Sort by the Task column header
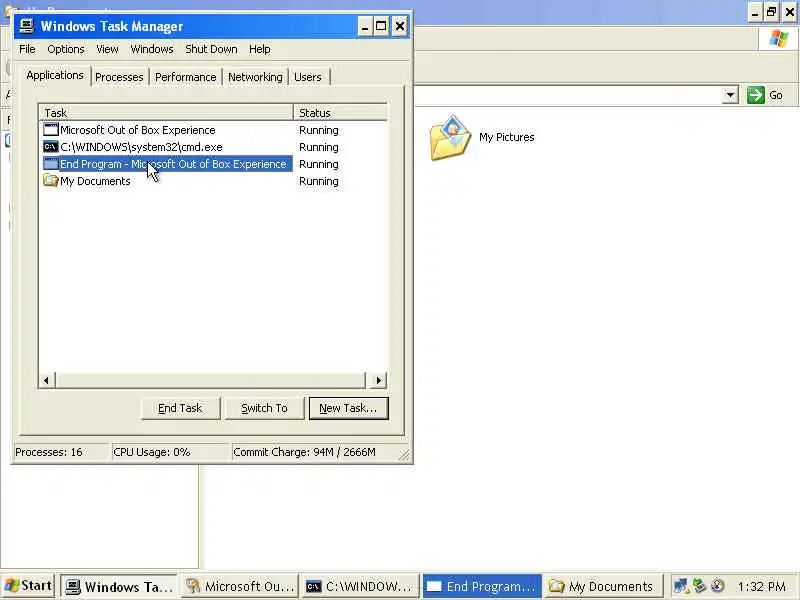This screenshot has height=600, width=800. tap(166, 112)
